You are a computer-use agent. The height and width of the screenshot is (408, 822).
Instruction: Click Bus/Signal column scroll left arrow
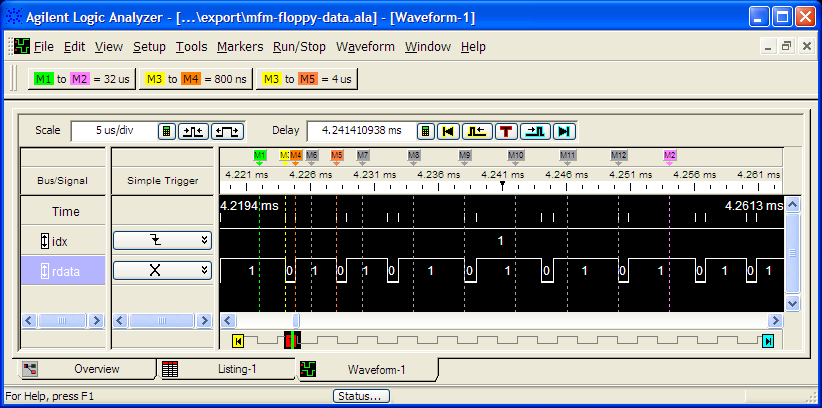29,320
